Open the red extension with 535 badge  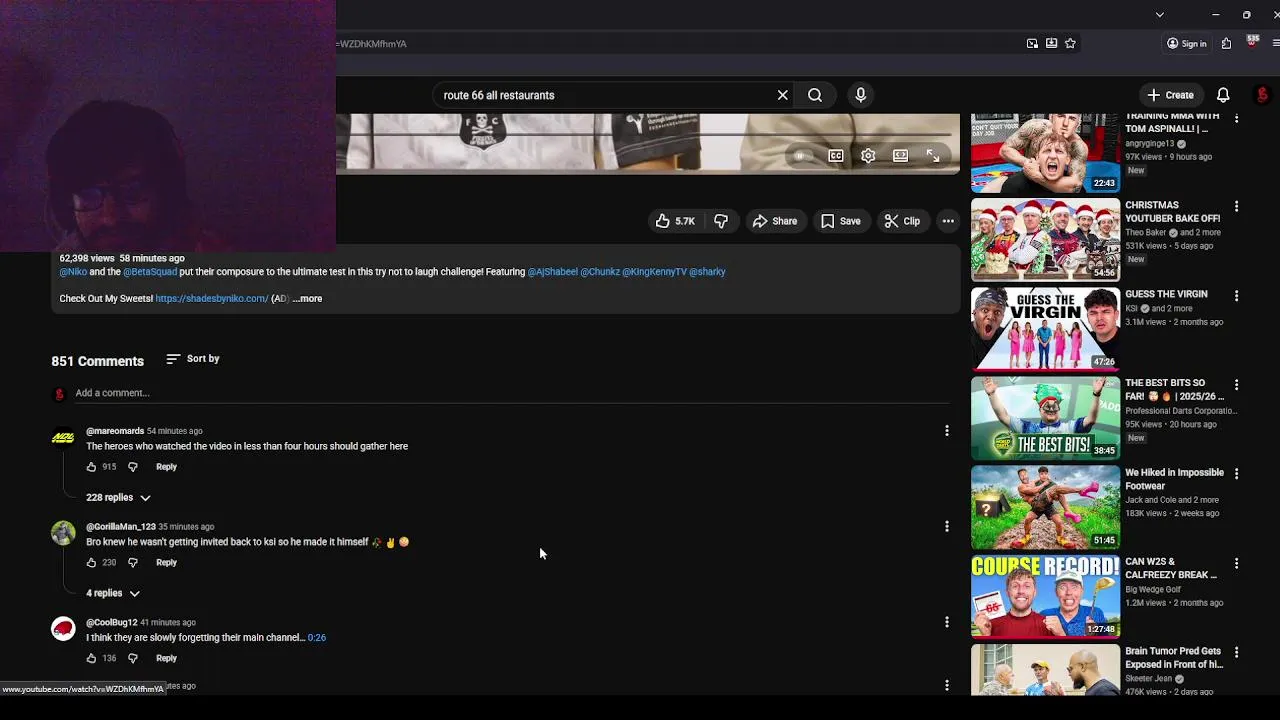point(1252,42)
